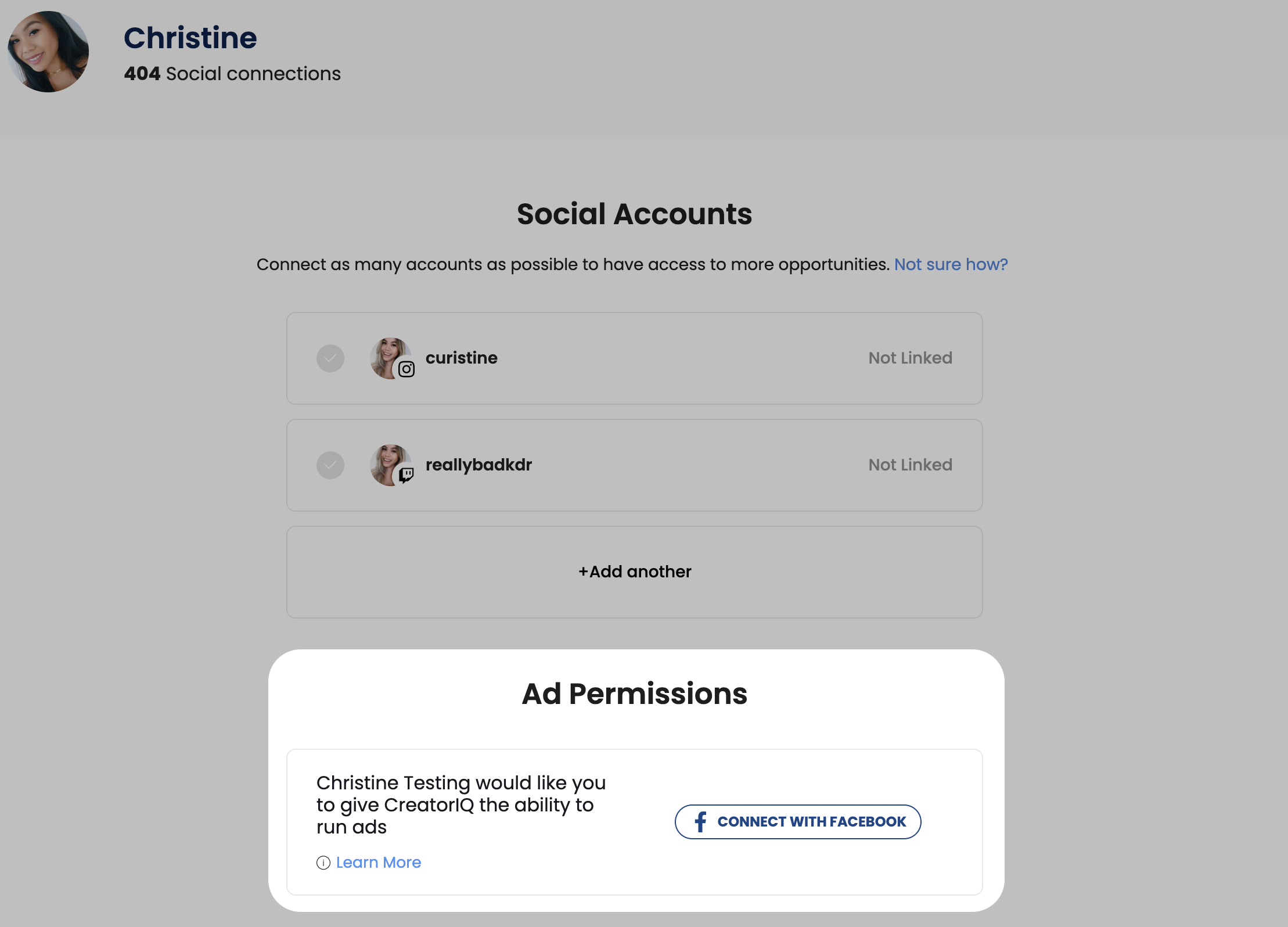Click the info icon beside Learn More

(323, 863)
